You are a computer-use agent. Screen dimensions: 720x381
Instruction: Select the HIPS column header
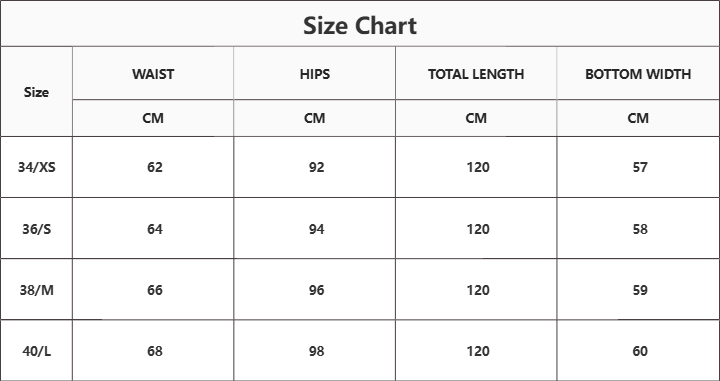coord(315,74)
